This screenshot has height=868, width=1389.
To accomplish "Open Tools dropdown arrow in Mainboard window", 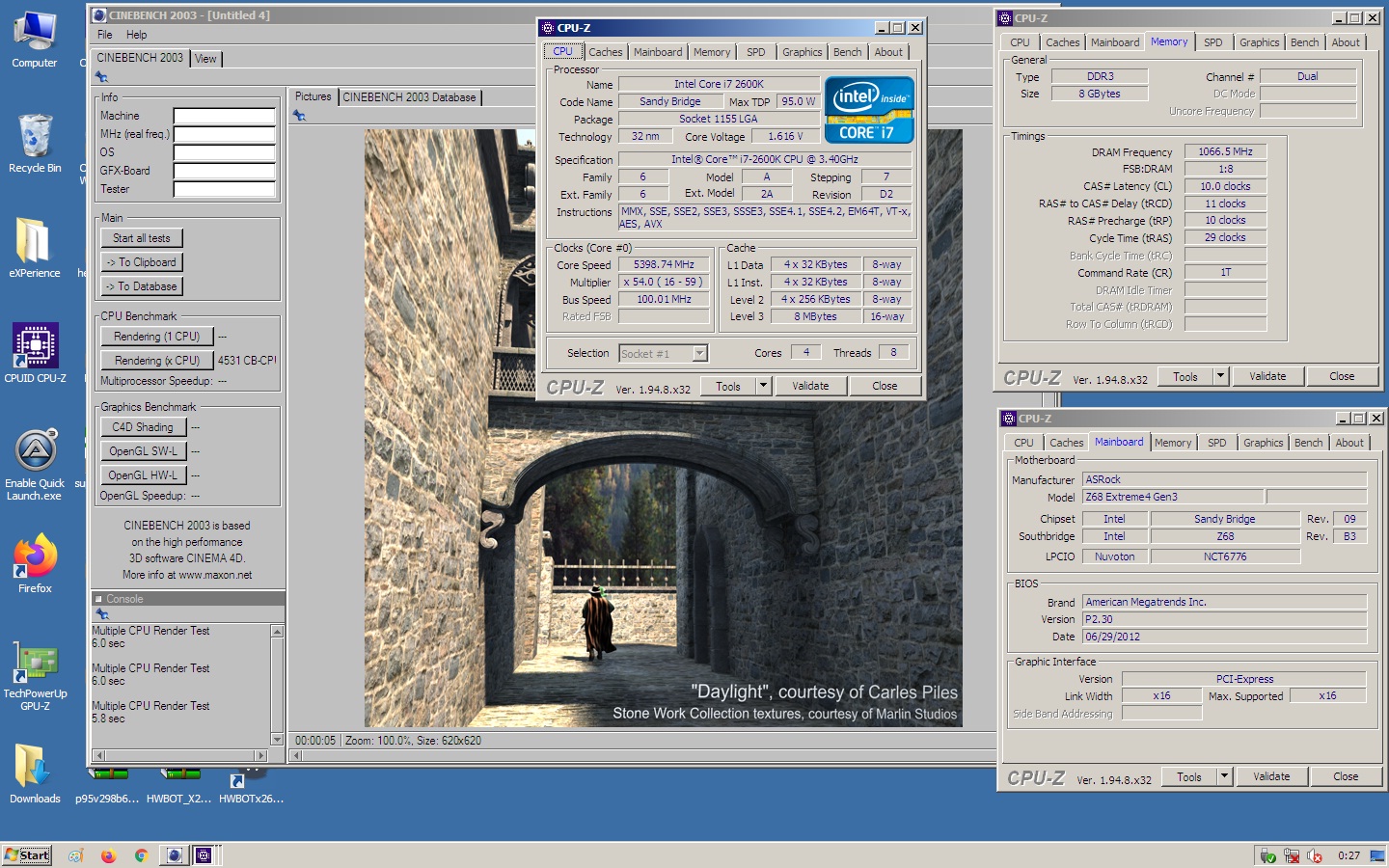I will pos(1224,776).
